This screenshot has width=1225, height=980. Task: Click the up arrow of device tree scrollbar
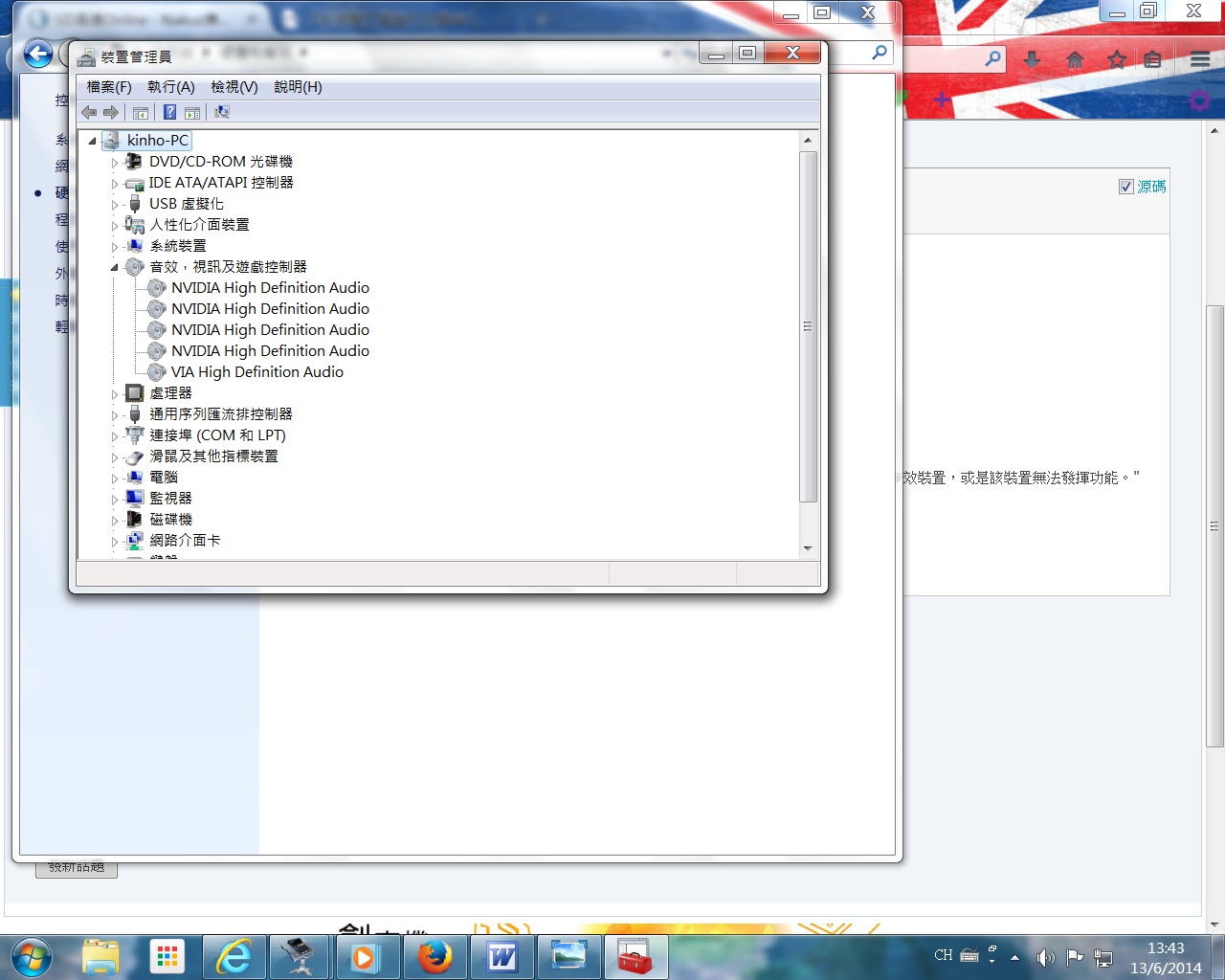coord(808,141)
